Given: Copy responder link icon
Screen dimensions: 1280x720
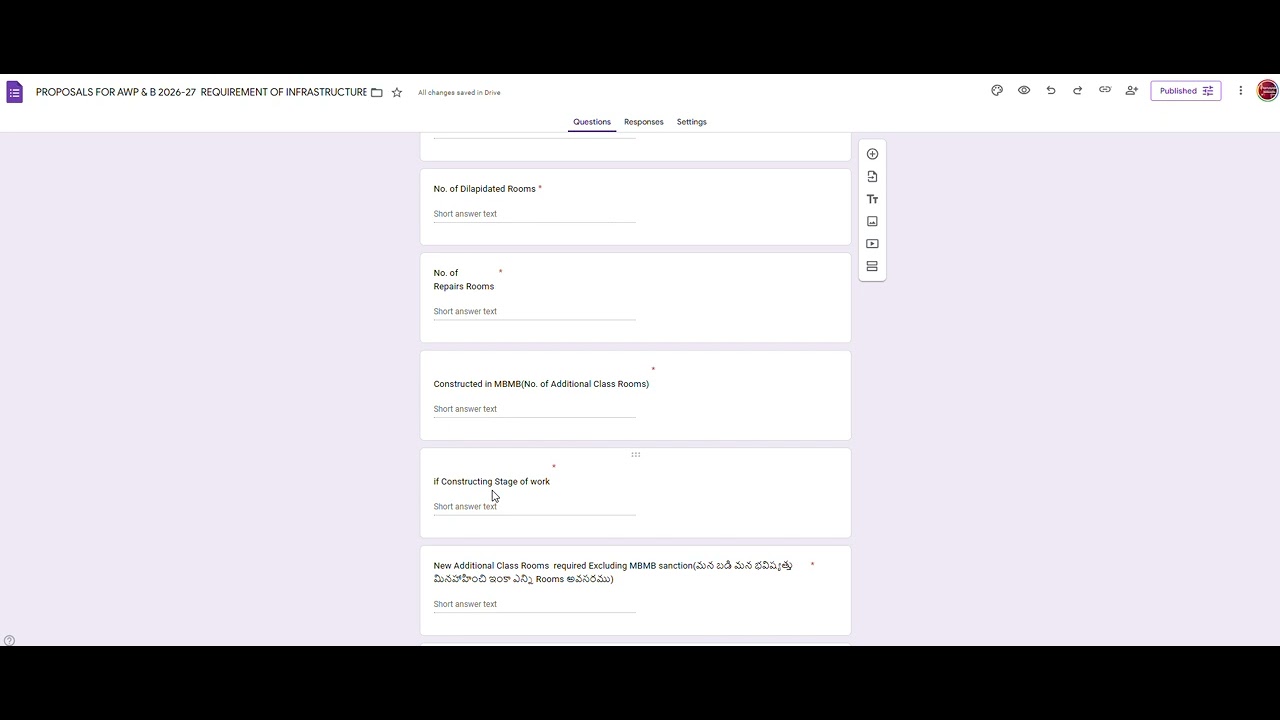Looking at the screenshot, I should tap(1105, 90).
